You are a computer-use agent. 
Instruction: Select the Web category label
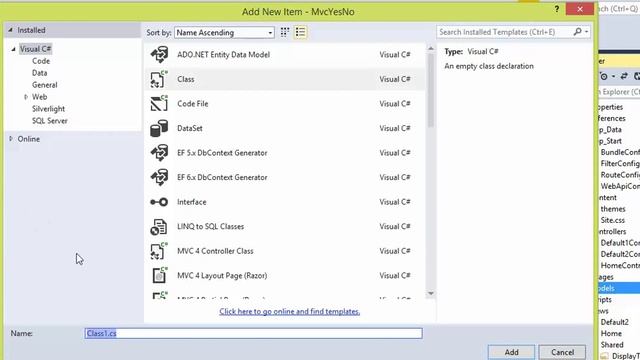(40, 97)
